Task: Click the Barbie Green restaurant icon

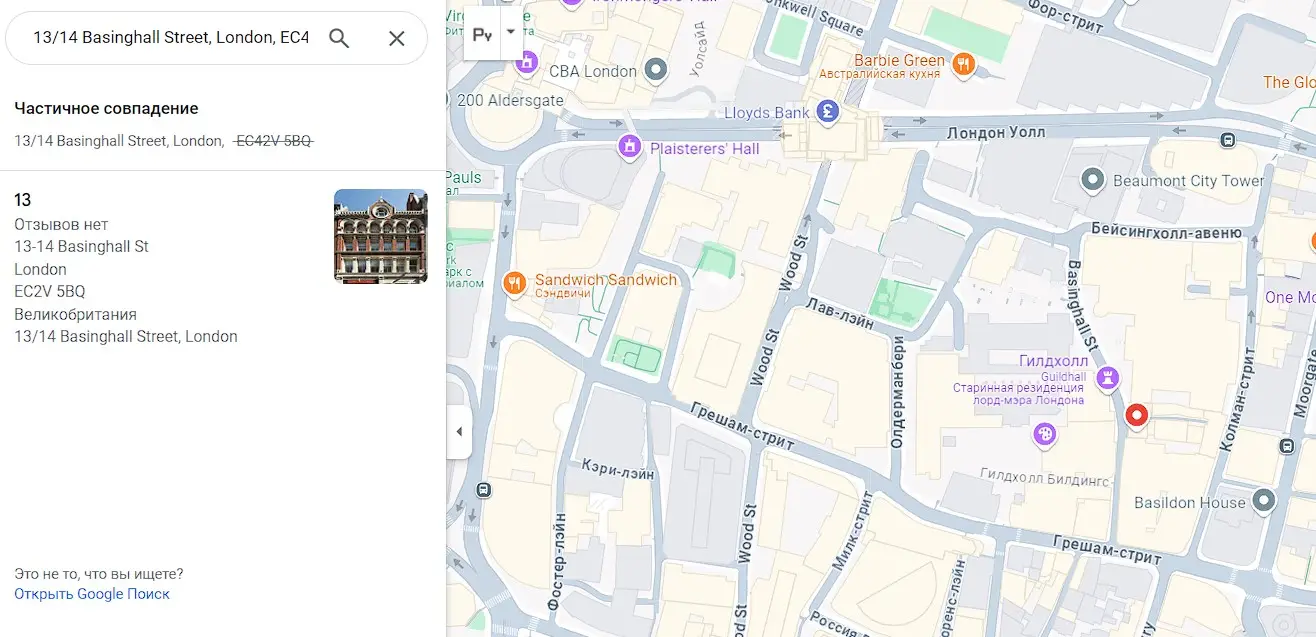Action: (x=963, y=64)
